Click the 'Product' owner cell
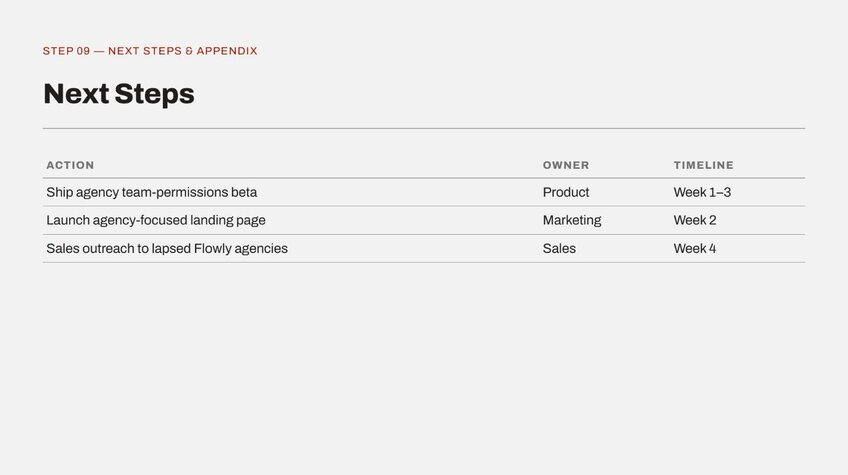848x475 pixels. 566,192
